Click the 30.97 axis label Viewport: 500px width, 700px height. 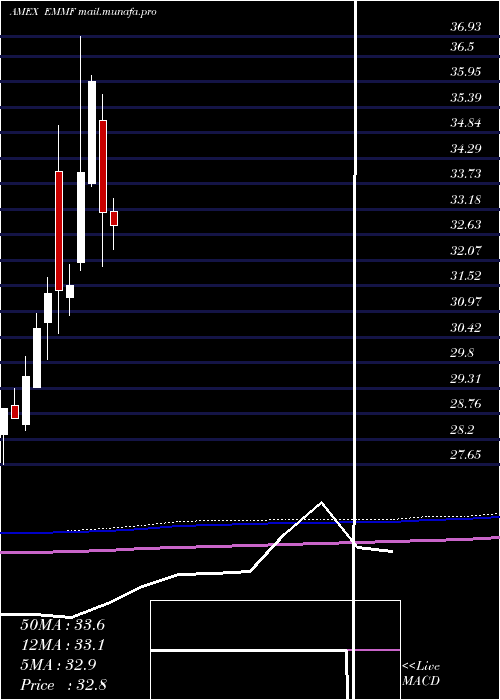click(x=466, y=302)
